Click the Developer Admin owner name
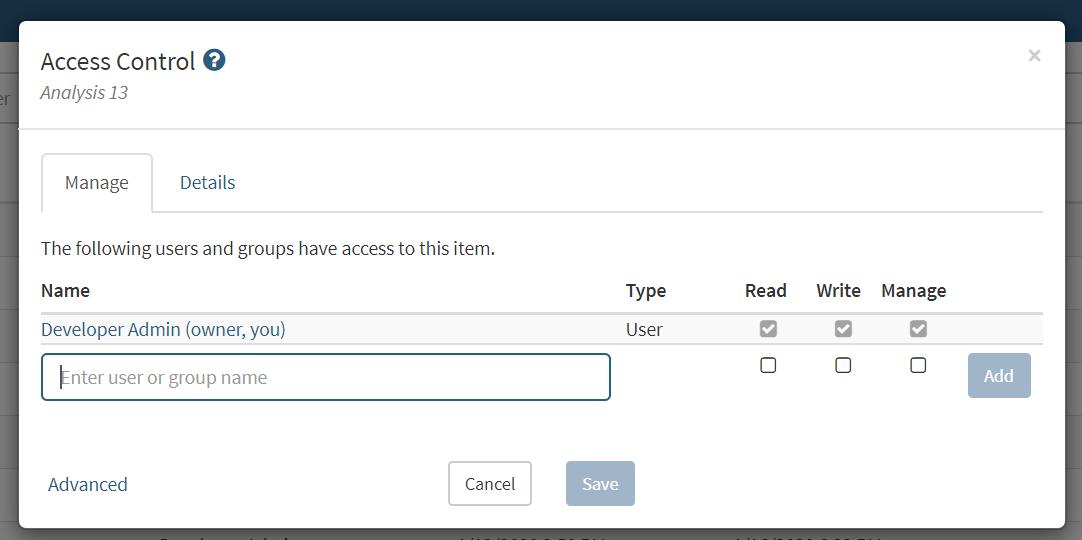1082x540 pixels. pyautogui.click(x=163, y=329)
